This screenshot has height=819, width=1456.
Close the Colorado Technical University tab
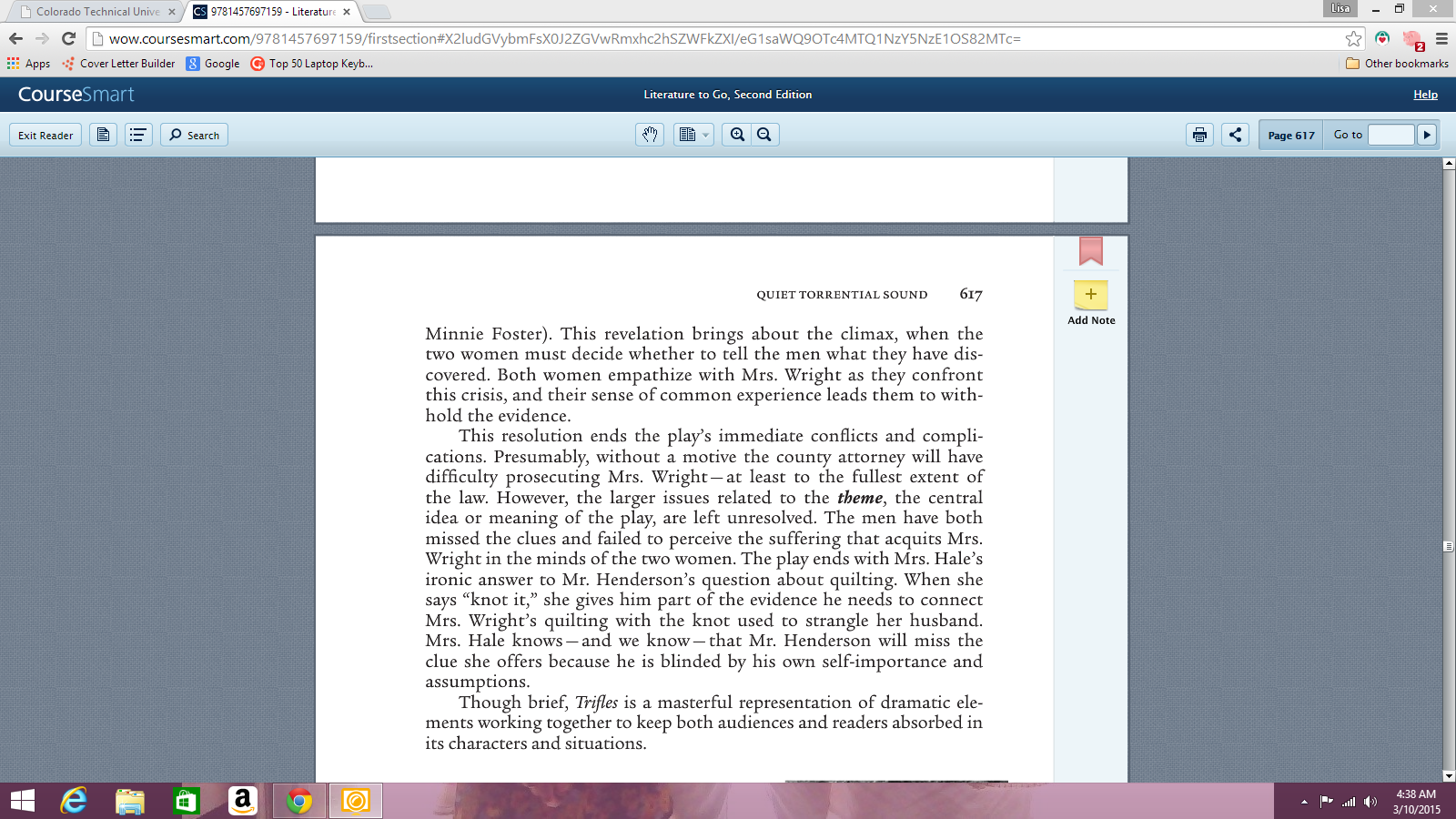click(x=171, y=12)
